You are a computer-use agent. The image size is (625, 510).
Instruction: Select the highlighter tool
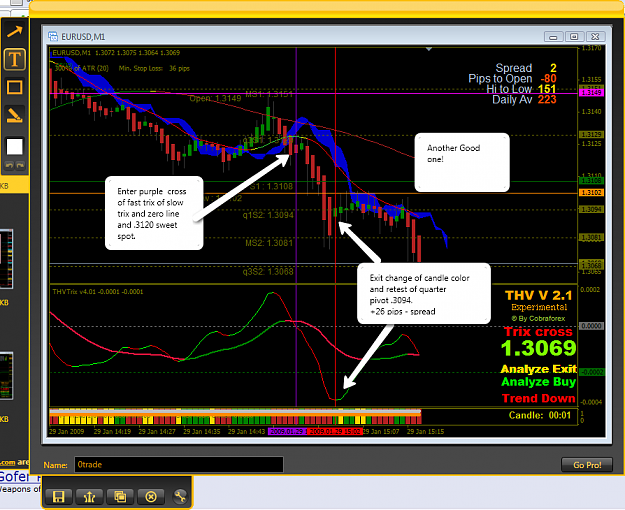tap(15, 115)
